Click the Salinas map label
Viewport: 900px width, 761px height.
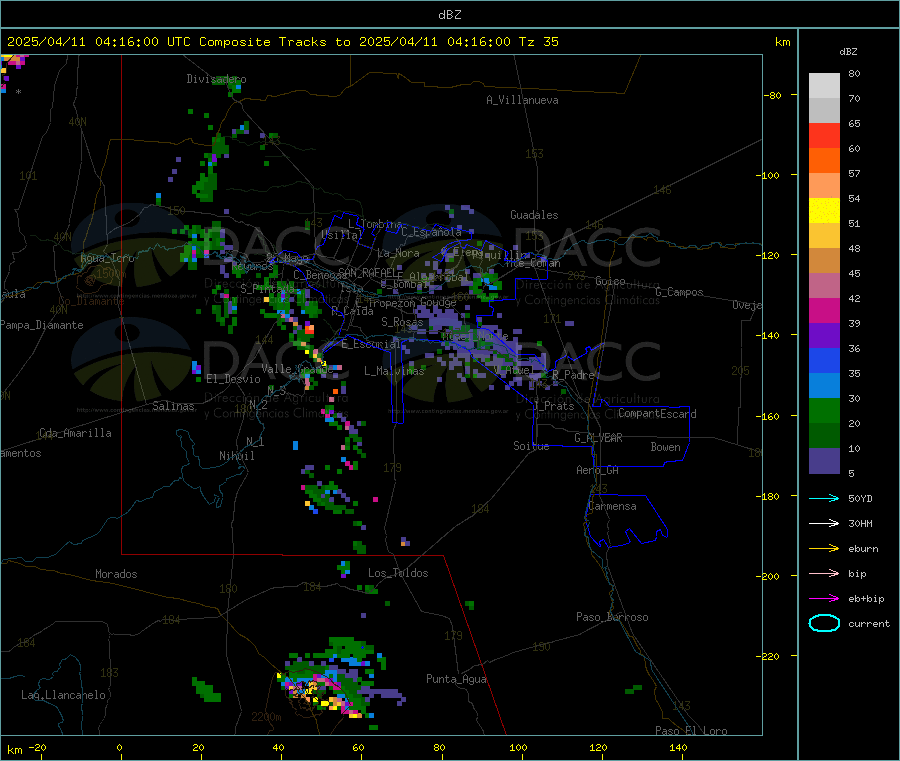(x=173, y=406)
